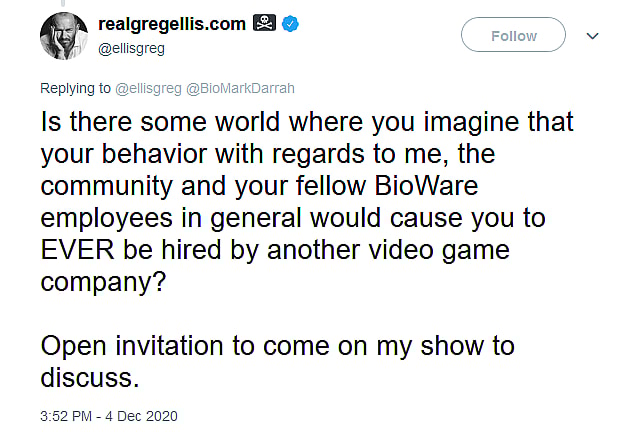Click the 3:52 PM timestamp
640x432 pixels.
(x=67, y=414)
